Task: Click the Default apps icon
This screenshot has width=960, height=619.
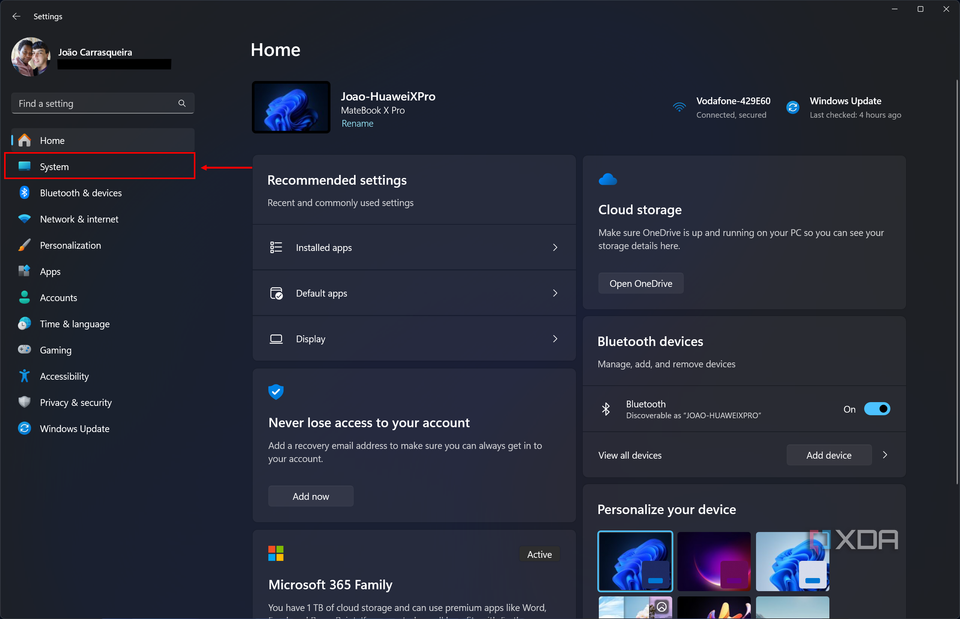Action: click(276, 293)
